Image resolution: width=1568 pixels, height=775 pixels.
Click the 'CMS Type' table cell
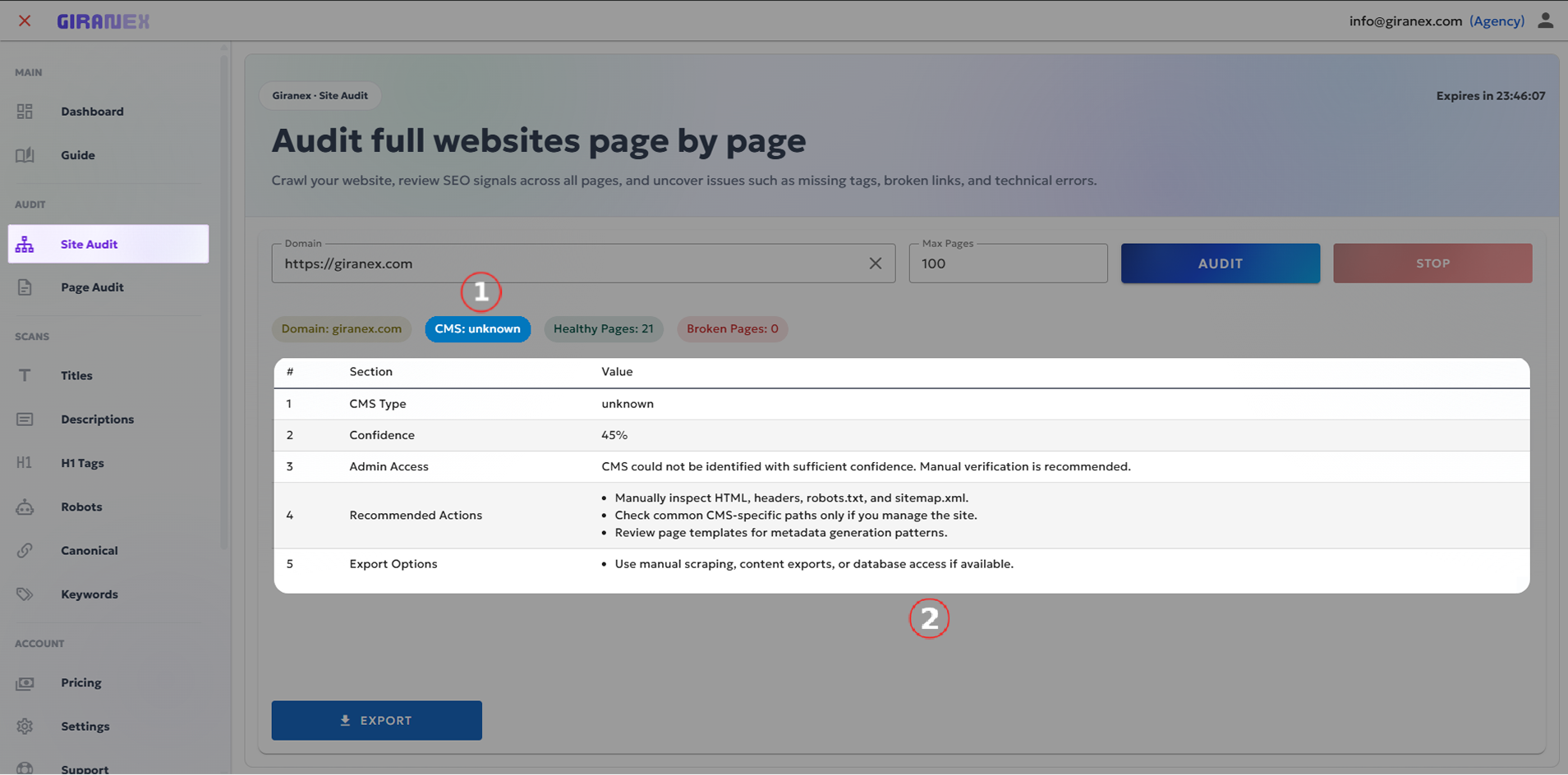378,404
